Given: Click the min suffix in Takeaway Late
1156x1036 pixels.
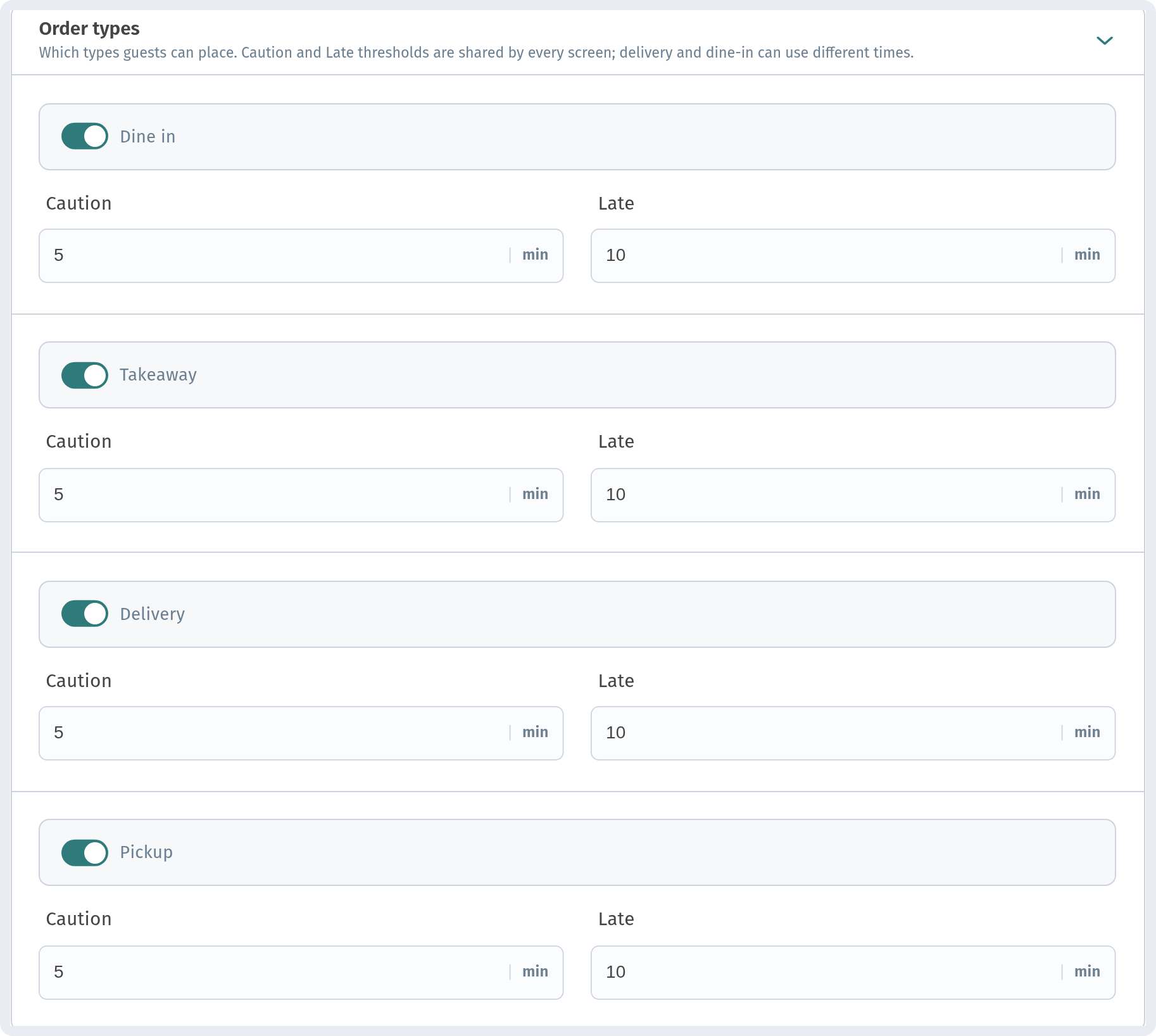Looking at the screenshot, I should click(x=1087, y=494).
